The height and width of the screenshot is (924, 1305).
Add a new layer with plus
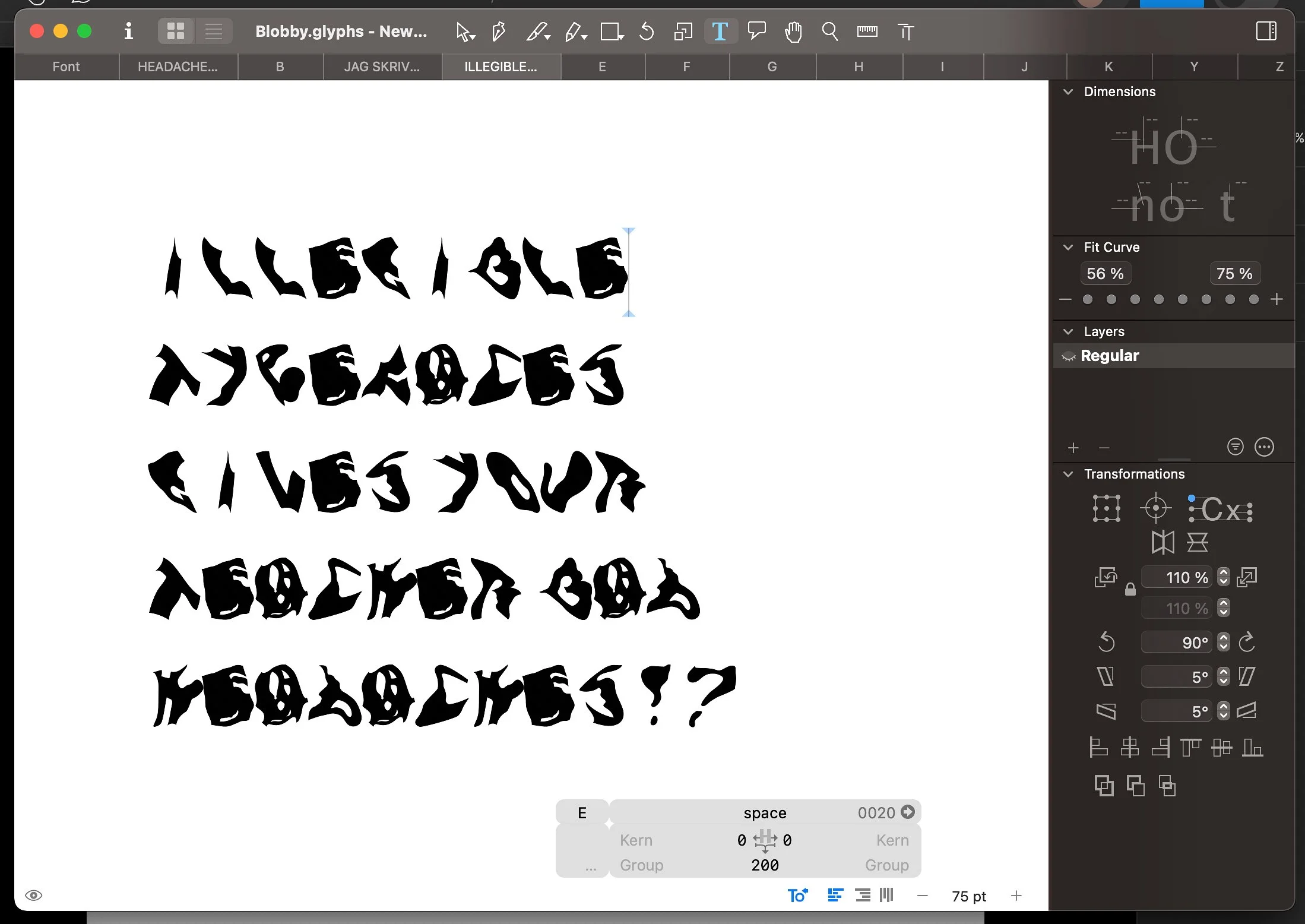pos(1073,448)
